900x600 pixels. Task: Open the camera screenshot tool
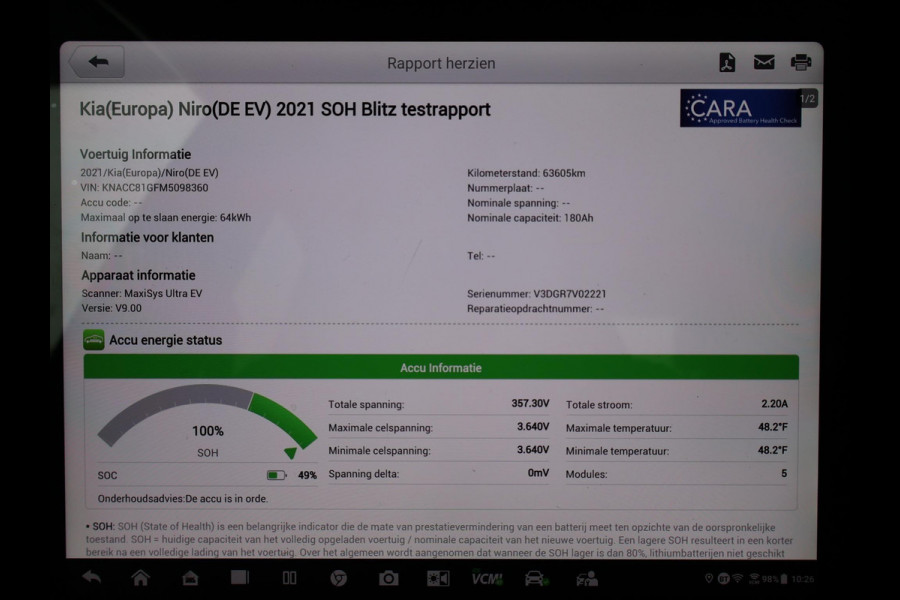coord(390,580)
